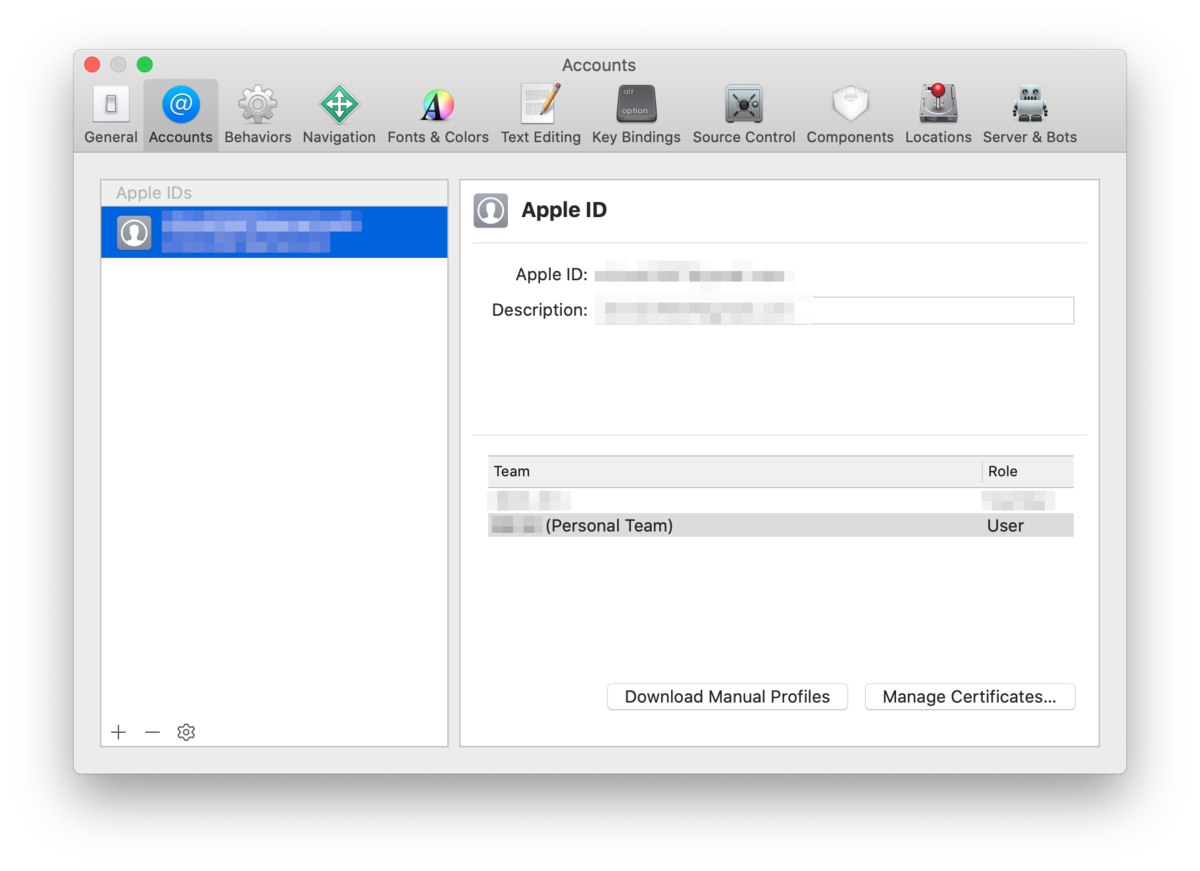Close the Accounts window
Image resolution: width=1200 pixels, height=871 pixels.
pos(92,65)
